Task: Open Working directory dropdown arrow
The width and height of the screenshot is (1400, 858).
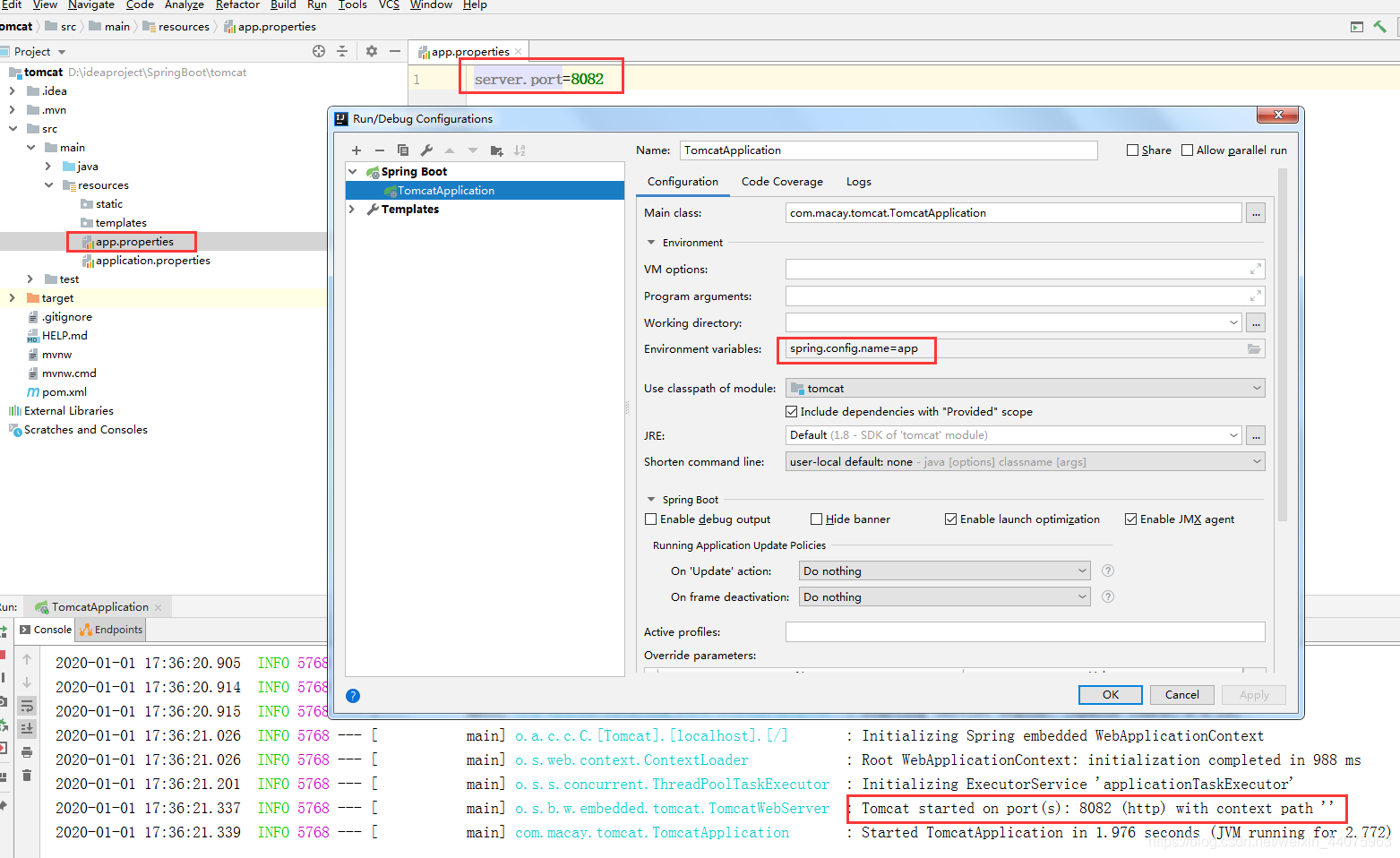Action: tap(1233, 322)
